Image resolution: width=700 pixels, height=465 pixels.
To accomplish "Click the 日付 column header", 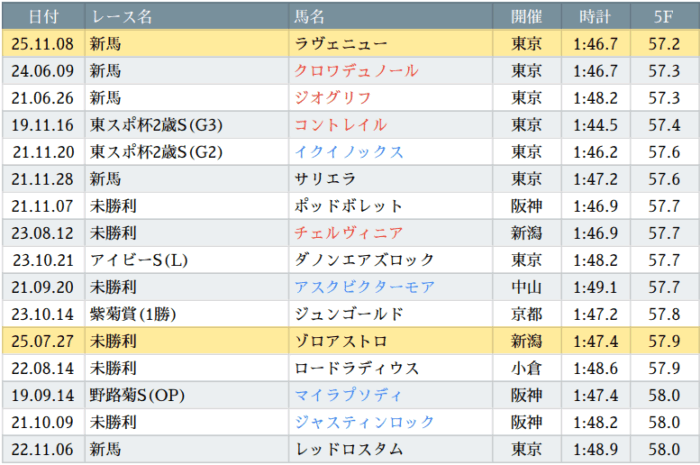I will pyautogui.click(x=43, y=17).
